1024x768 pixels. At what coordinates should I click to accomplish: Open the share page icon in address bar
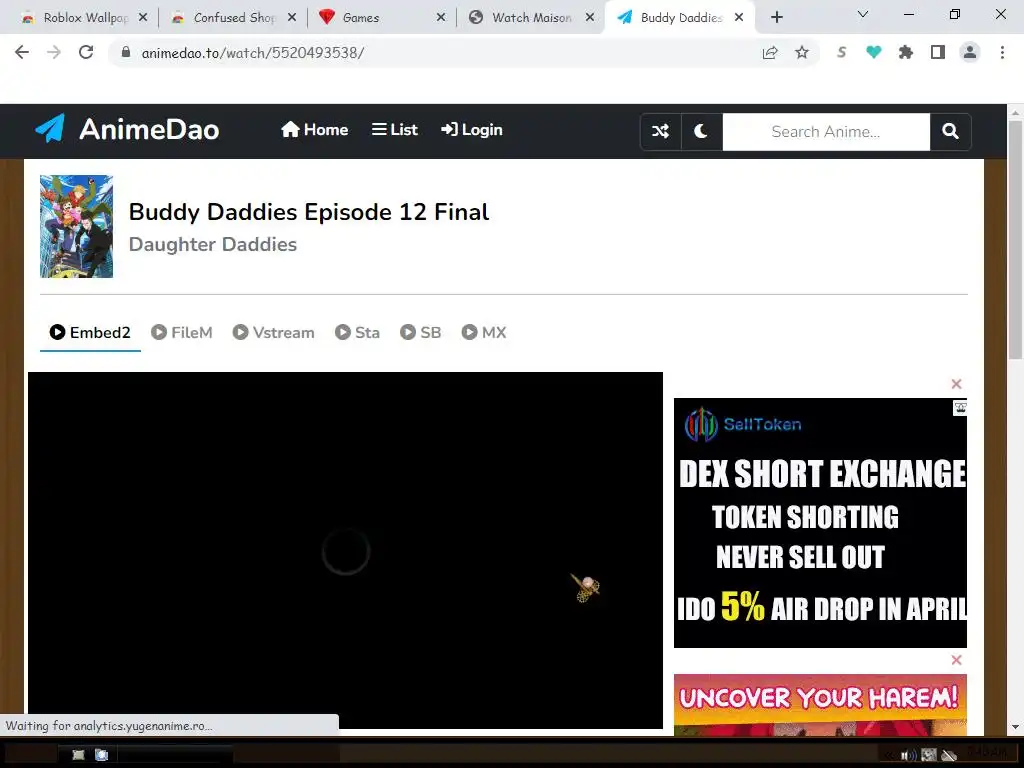(770, 53)
